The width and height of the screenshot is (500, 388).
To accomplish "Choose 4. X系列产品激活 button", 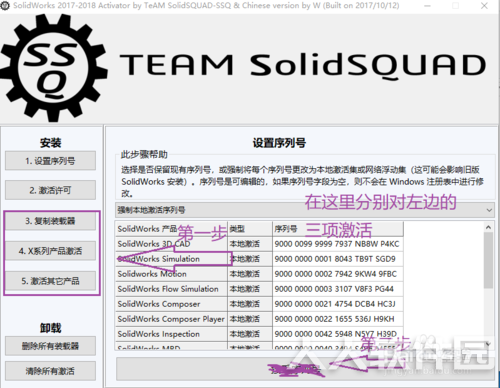I will (50, 251).
